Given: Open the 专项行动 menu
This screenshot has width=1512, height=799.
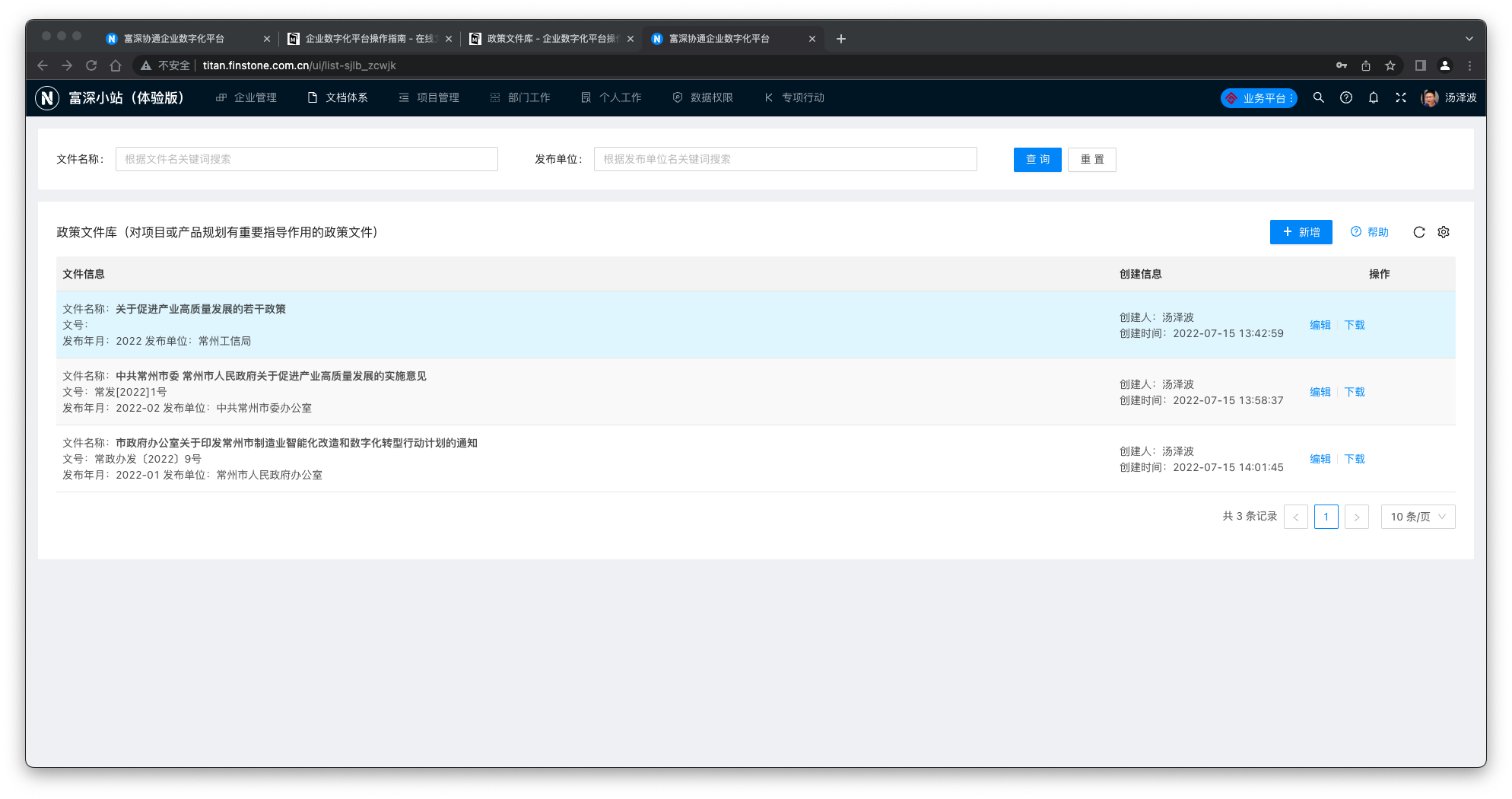Looking at the screenshot, I should point(794,97).
